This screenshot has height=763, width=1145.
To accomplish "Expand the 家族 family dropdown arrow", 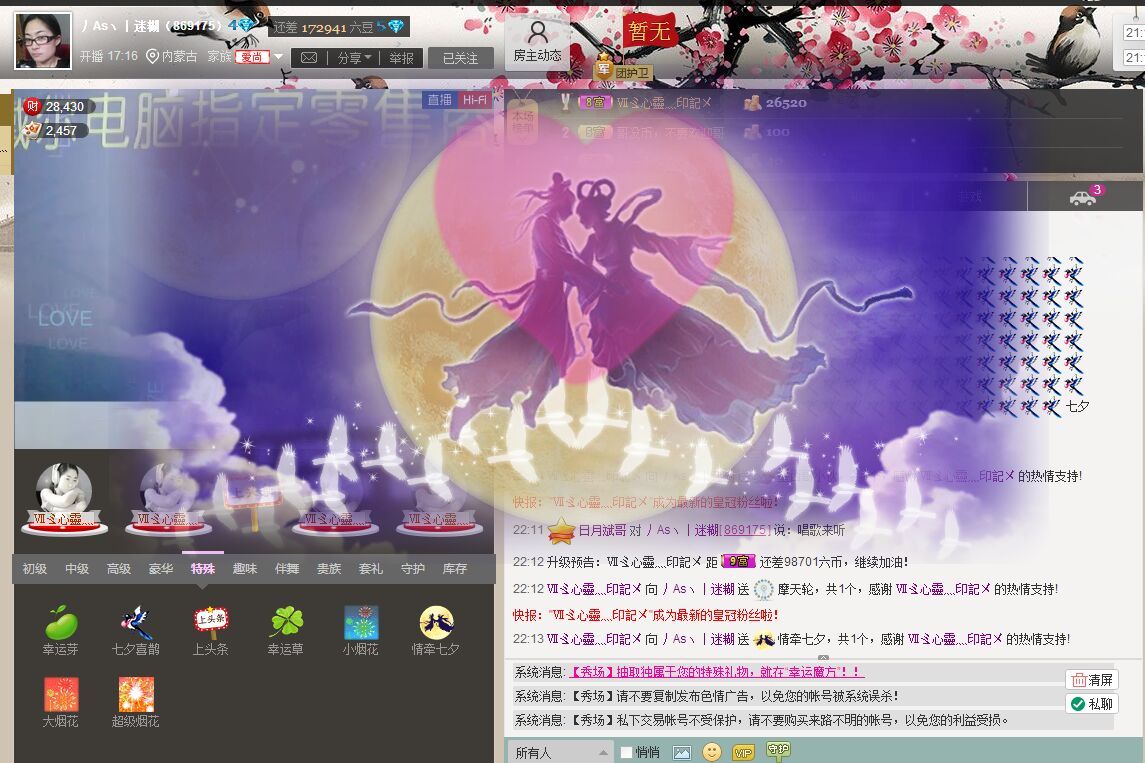I will click(278, 57).
